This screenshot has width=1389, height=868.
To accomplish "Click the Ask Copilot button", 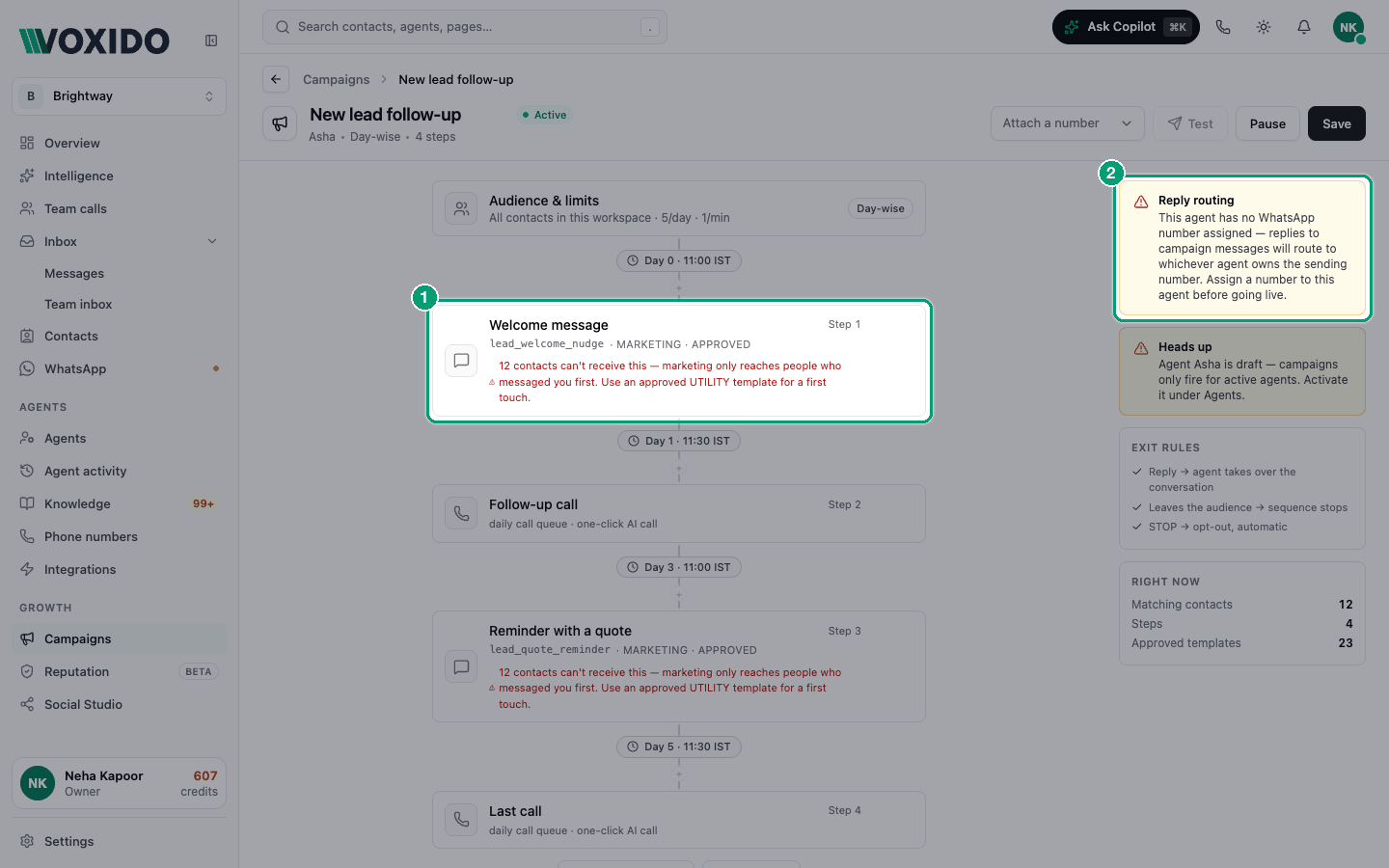I will (1126, 27).
